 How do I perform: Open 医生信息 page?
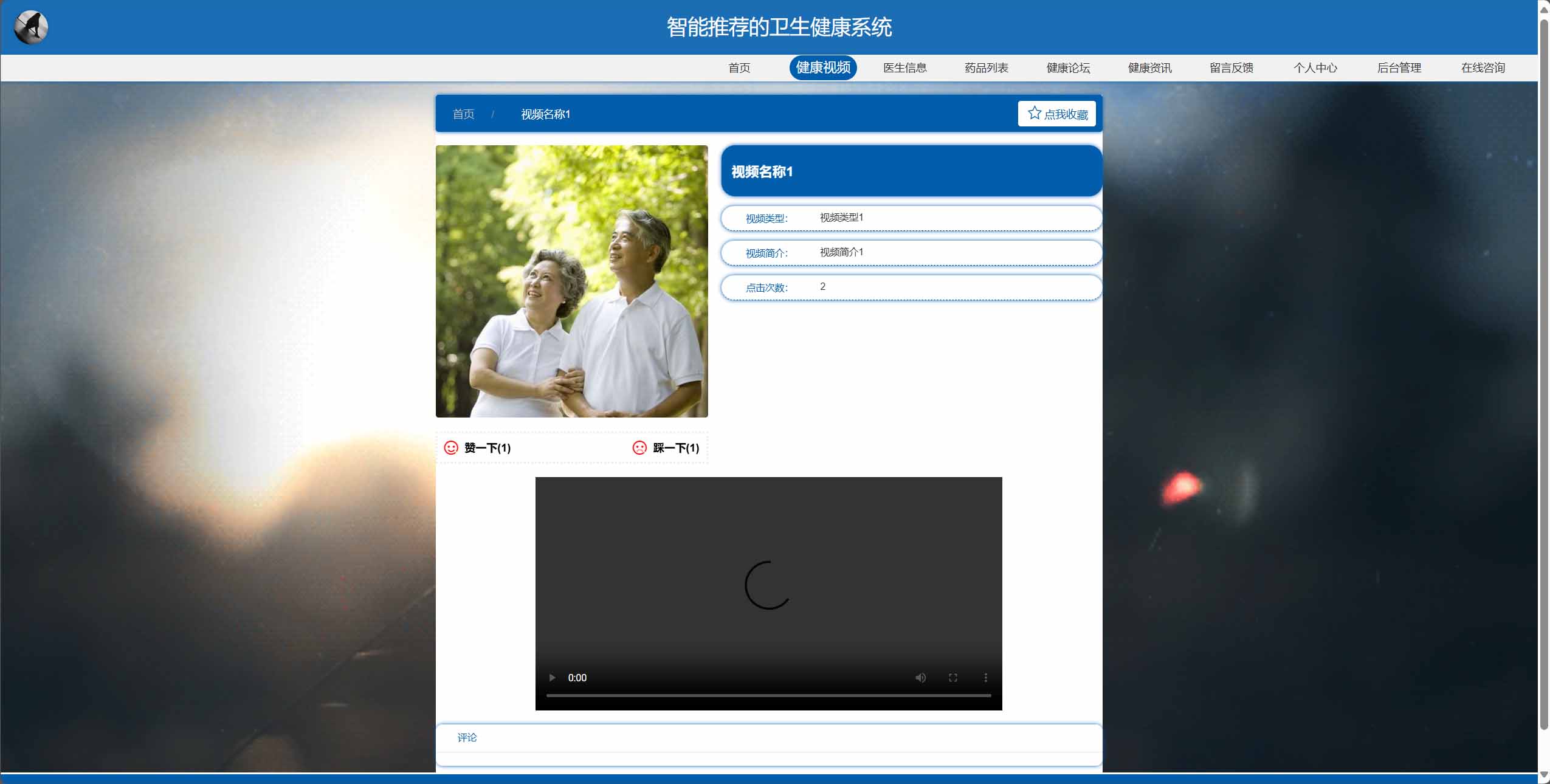[x=904, y=68]
